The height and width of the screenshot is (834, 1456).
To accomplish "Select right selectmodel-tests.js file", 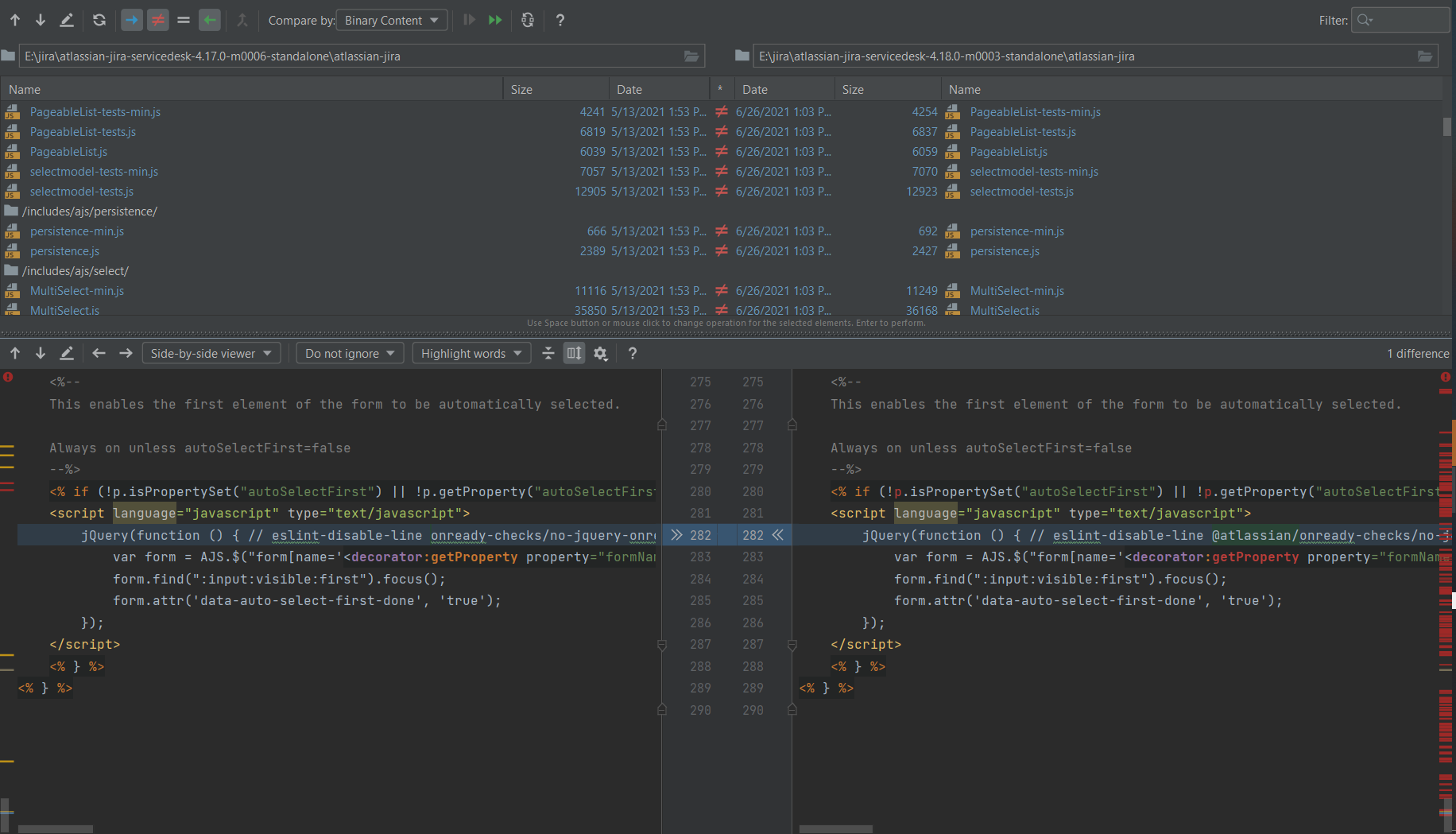I will (1021, 192).
